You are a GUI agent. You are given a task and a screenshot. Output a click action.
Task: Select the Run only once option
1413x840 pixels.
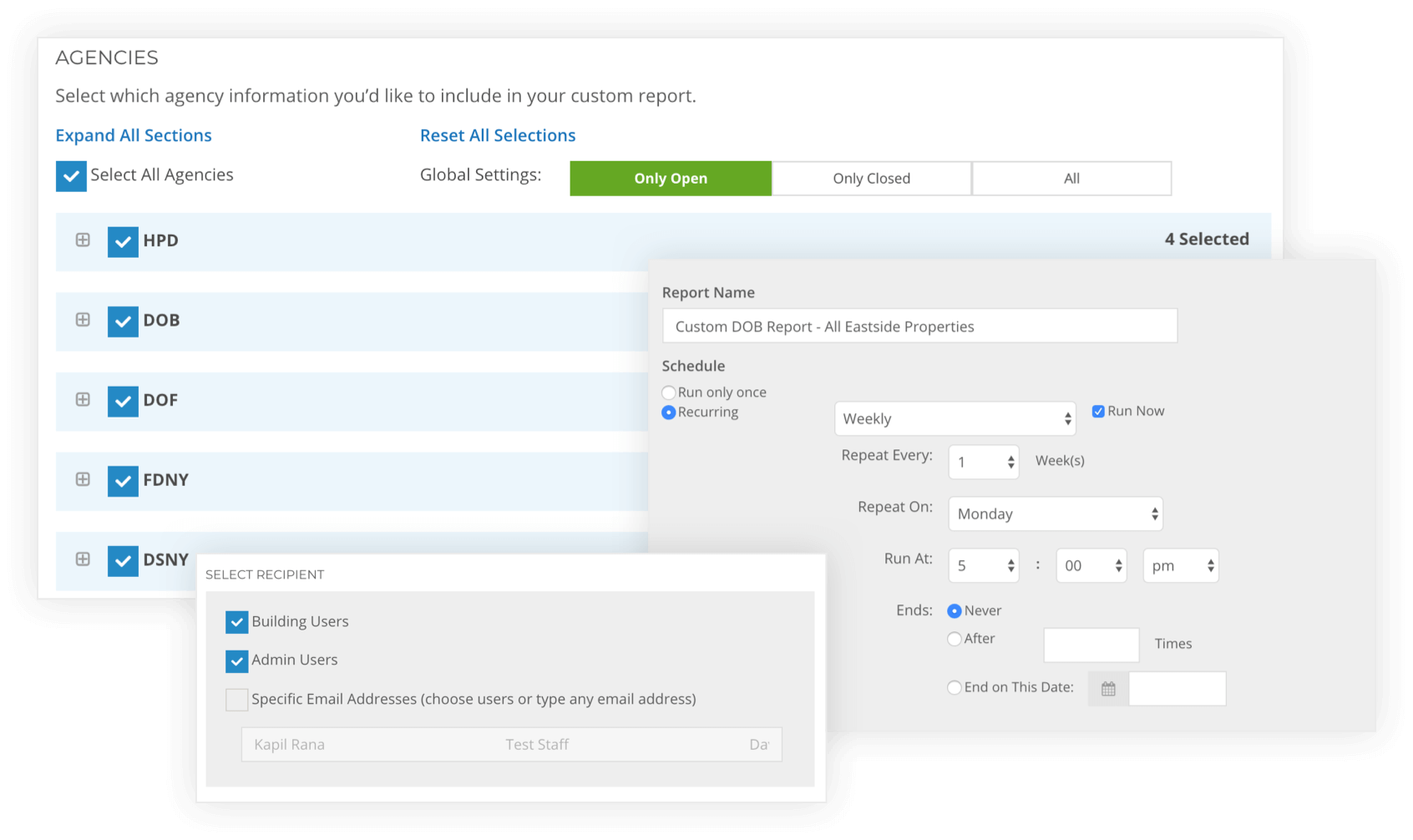click(669, 392)
